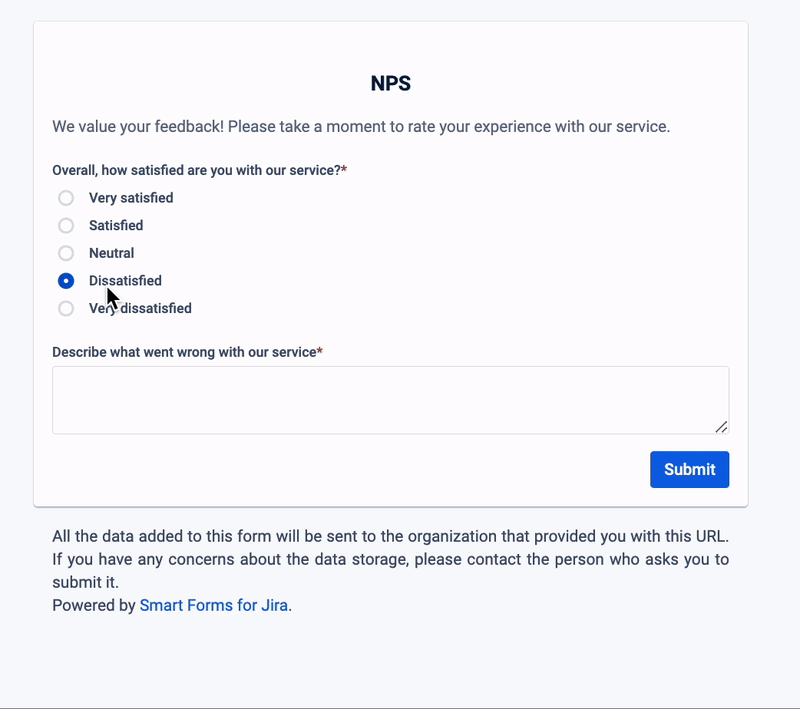Click the 'Satisfied' option label text
The height and width of the screenshot is (709, 800).
116,226
